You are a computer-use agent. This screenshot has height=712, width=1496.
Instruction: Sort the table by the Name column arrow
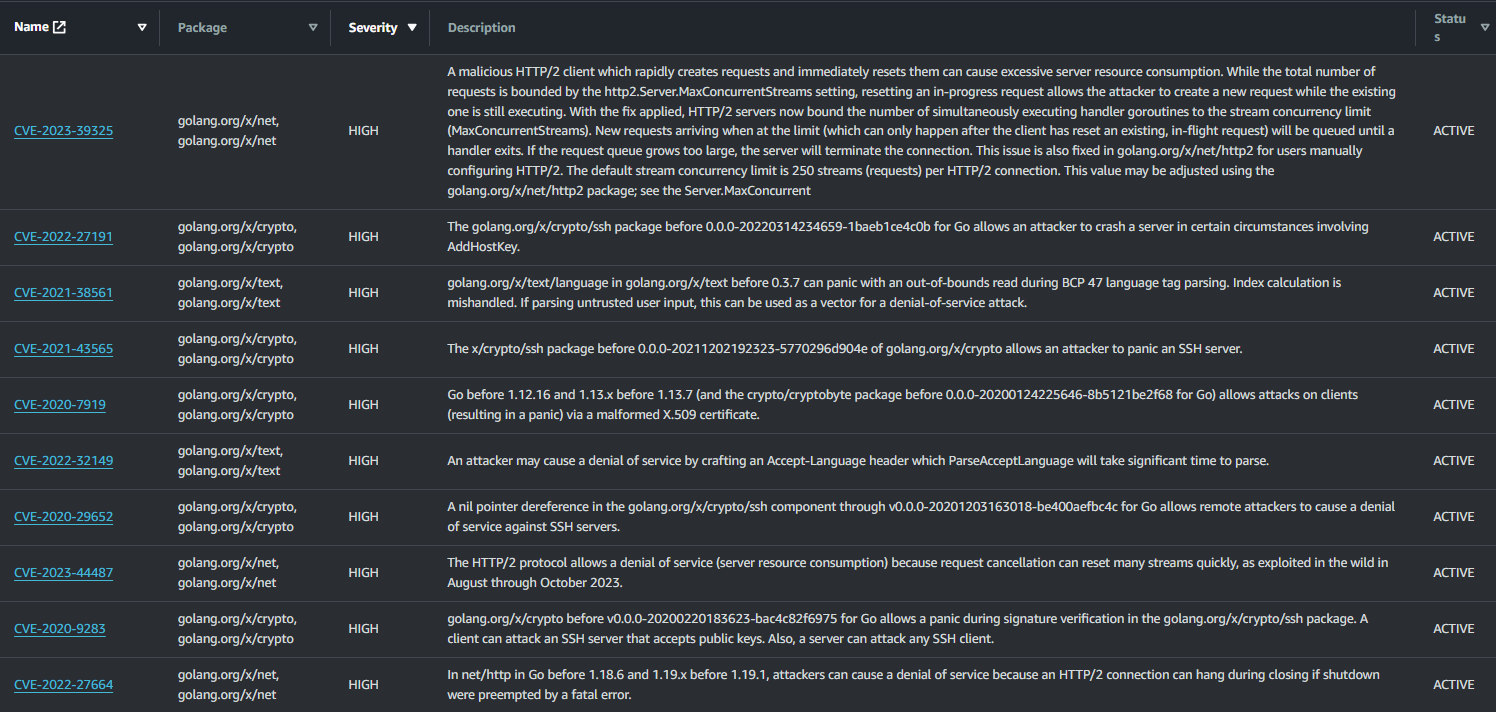coord(142,28)
